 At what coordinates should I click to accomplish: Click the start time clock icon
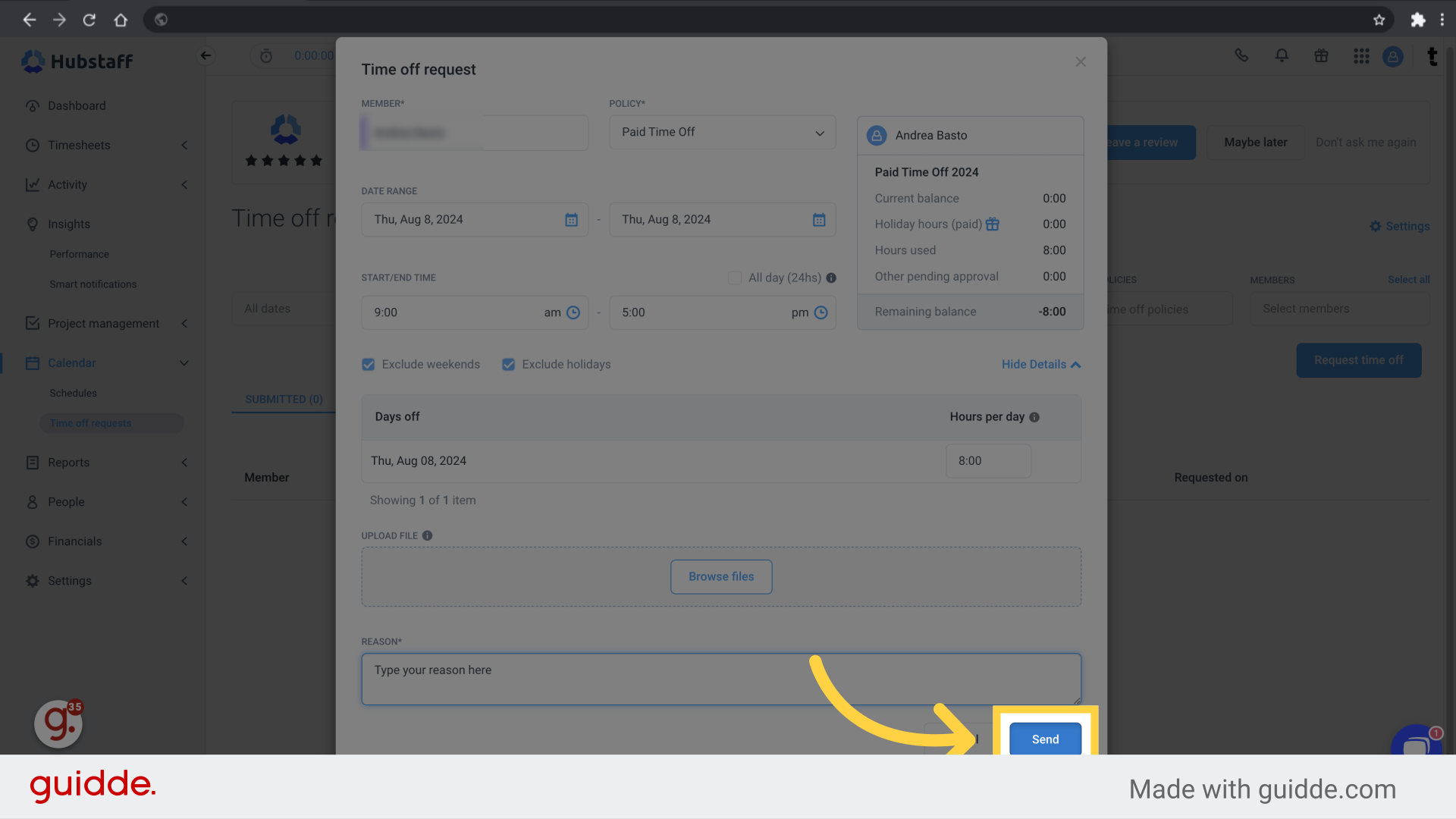coord(573,312)
